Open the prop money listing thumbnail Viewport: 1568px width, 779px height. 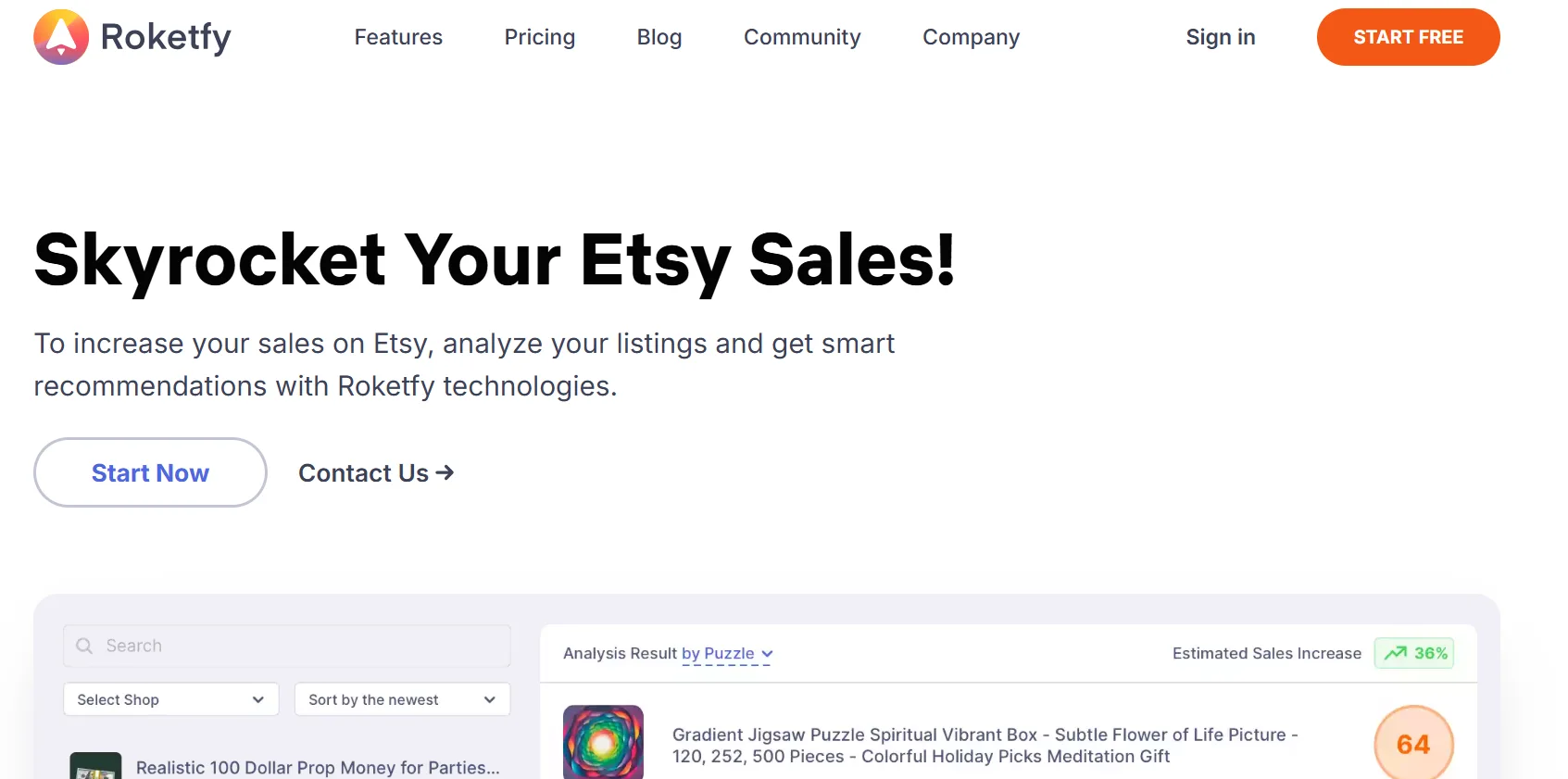pyautogui.click(x=95, y=766)
